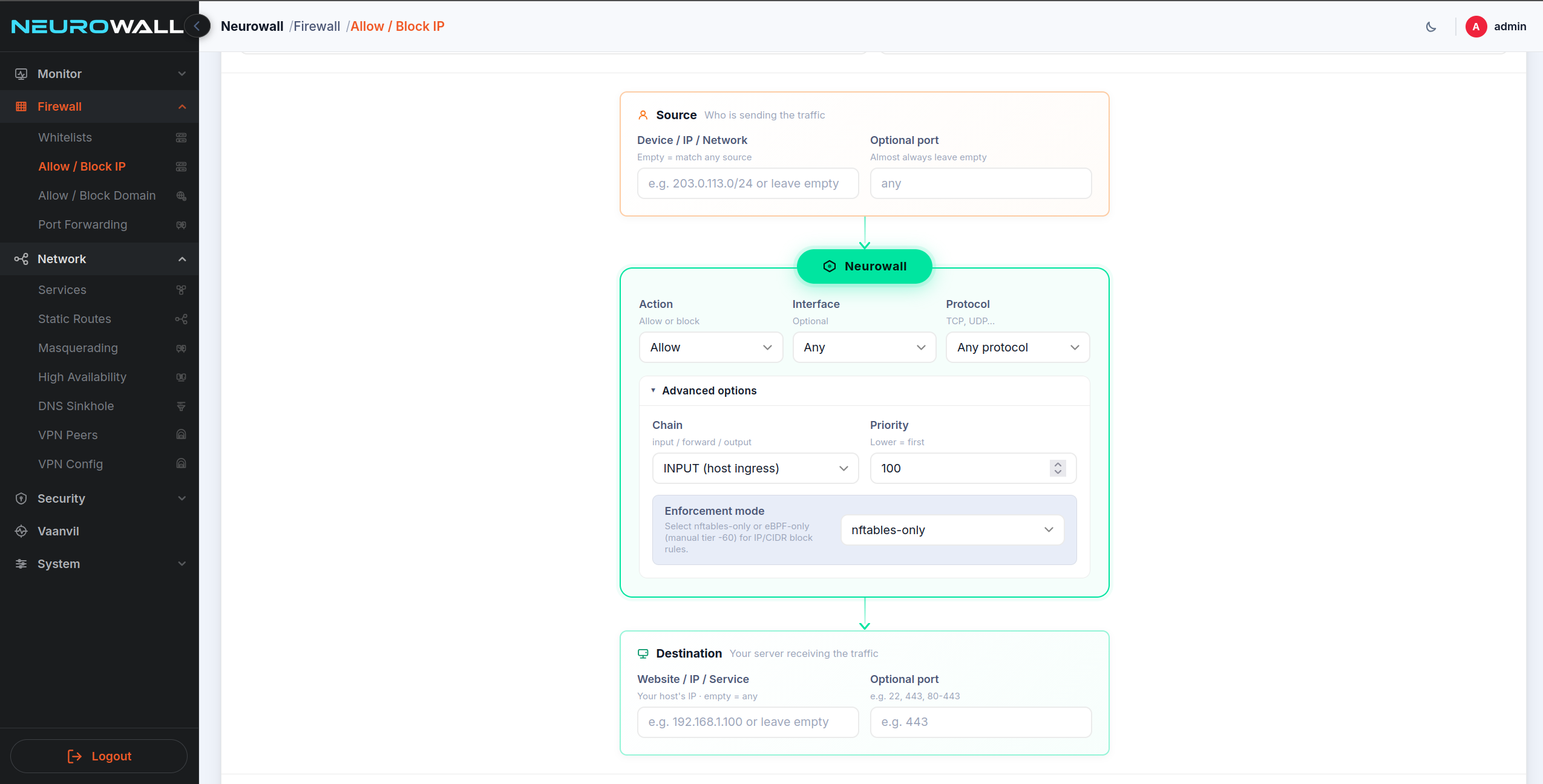The image size is (1543, 784).
Task: Click the Source person icon
Action: pyautogui.click(x=643, y=115)
